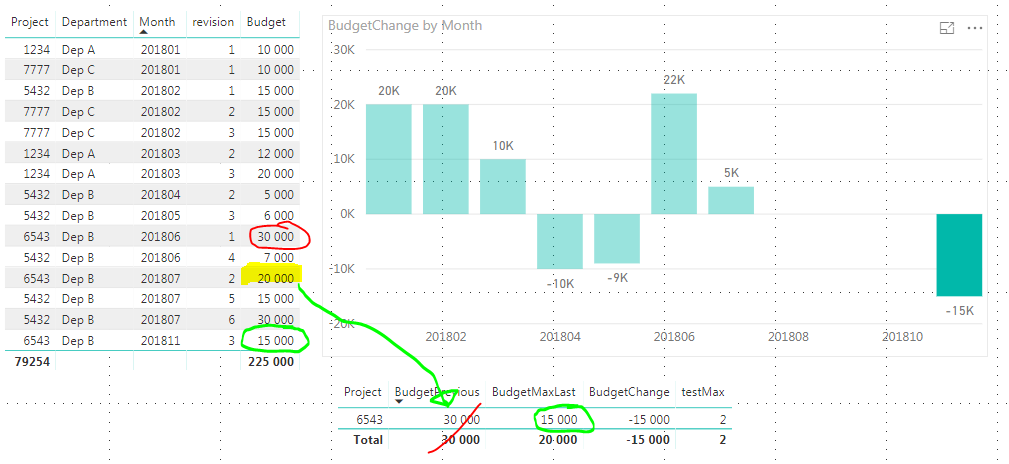Sort lower table by BudgetChange header
This screenshot has width=1009, height=464.
point(629,392)
